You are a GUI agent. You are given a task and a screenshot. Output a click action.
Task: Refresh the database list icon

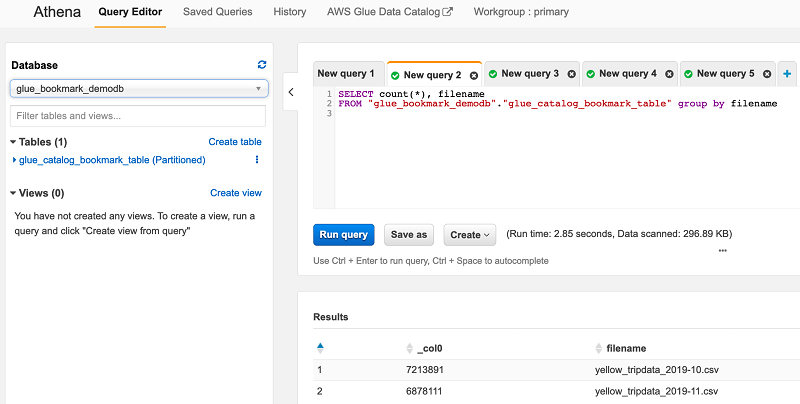[262, 65]
